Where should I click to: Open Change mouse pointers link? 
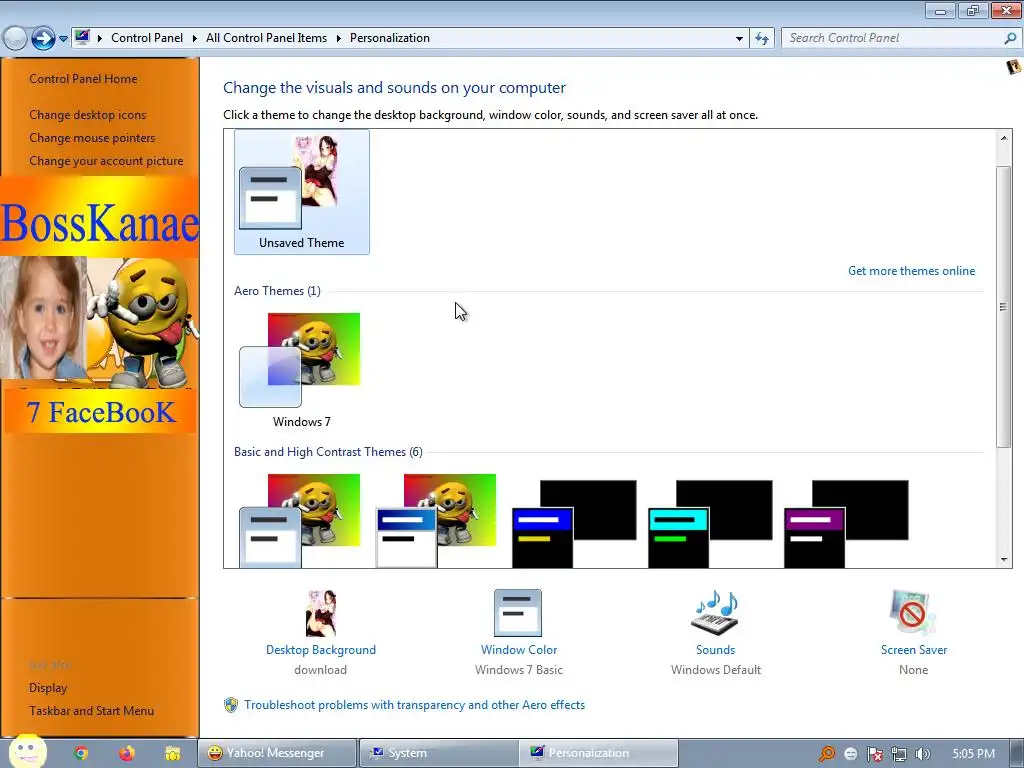pyautogui.click(x=92, y=138)
